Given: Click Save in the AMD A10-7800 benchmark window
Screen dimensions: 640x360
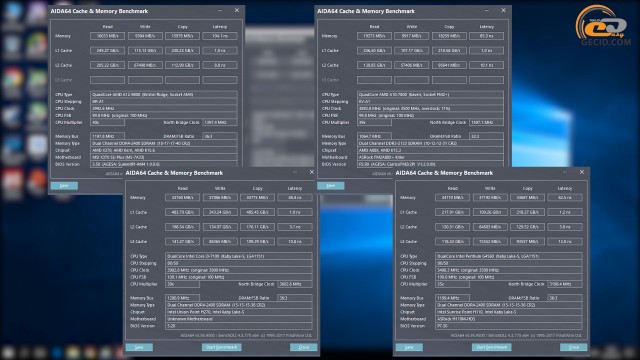Looking at the screenshot, I should (x=331, y=186).
